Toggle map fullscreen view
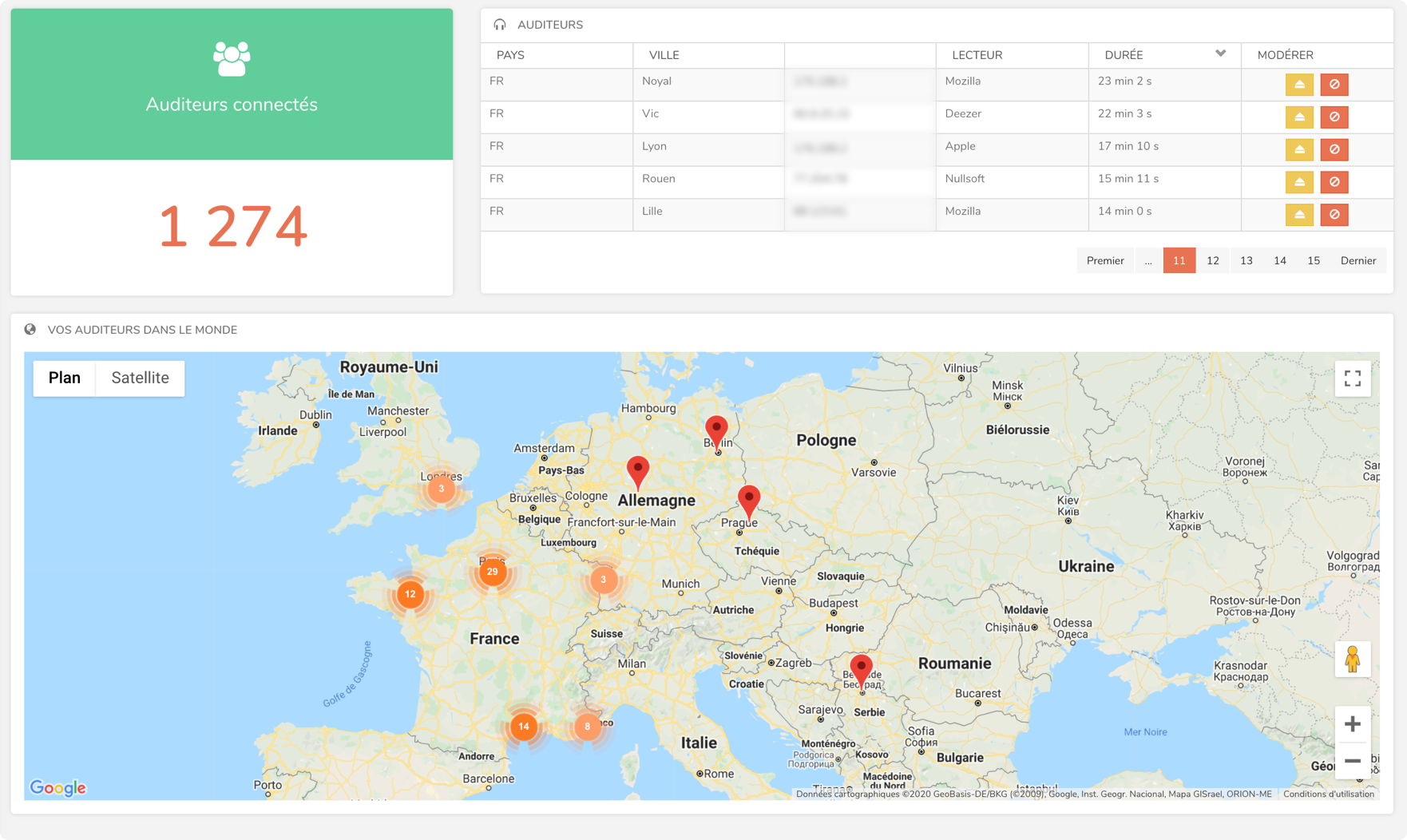 [x=1352, y=378]
